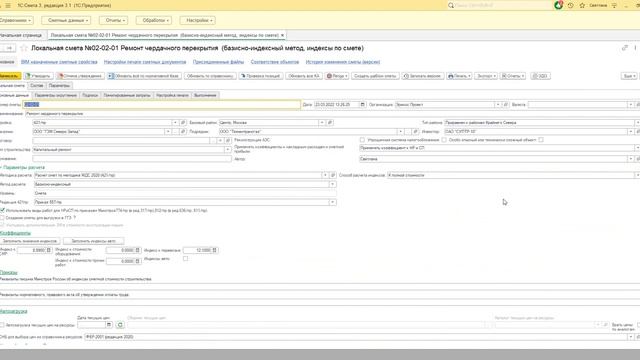The height and width of the screenshot is (360, 640).
Task: Expand the Заказчик dropdown arrow
Action: coord(167,131)
